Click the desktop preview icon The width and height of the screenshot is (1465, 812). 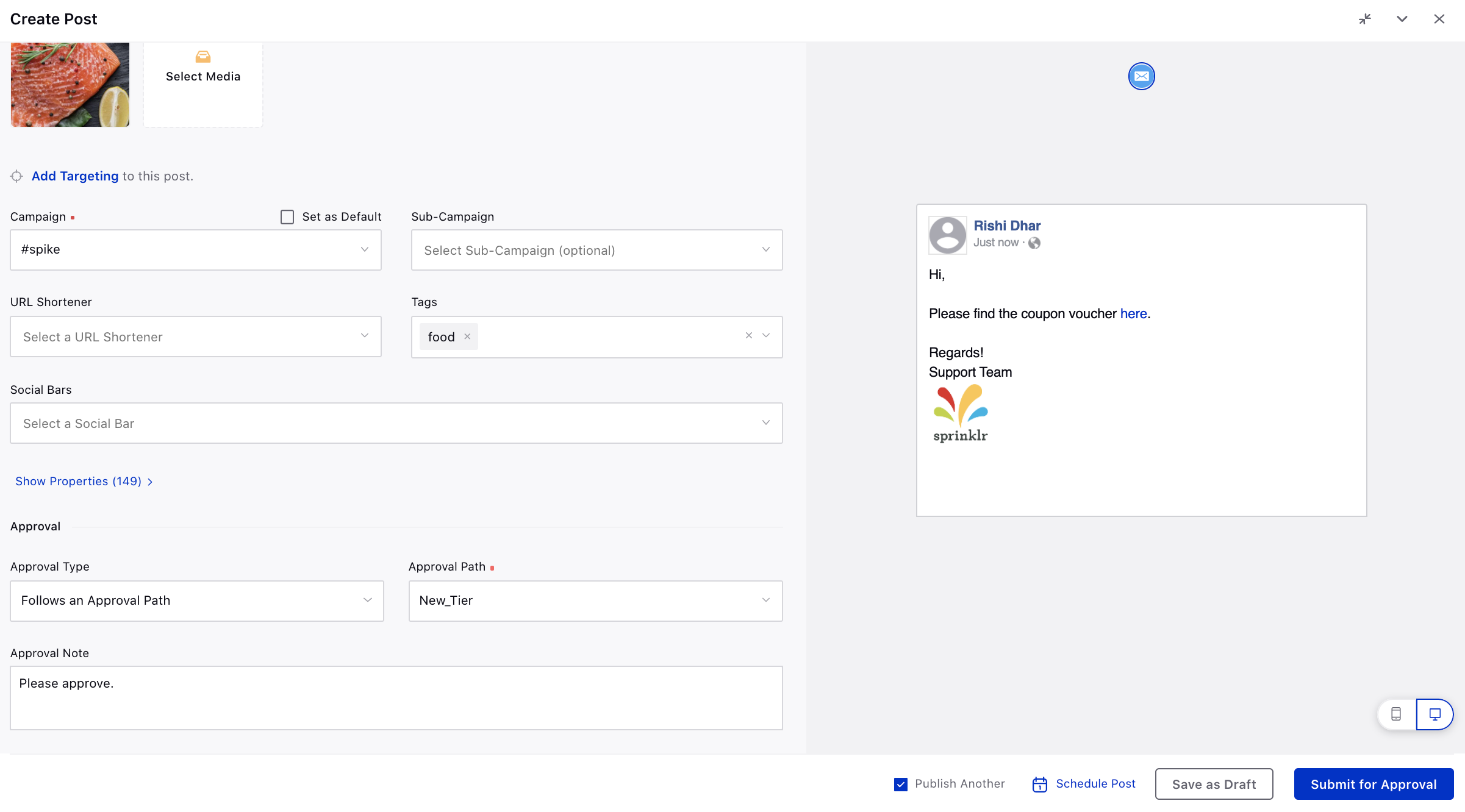[x=1434, y=713]
